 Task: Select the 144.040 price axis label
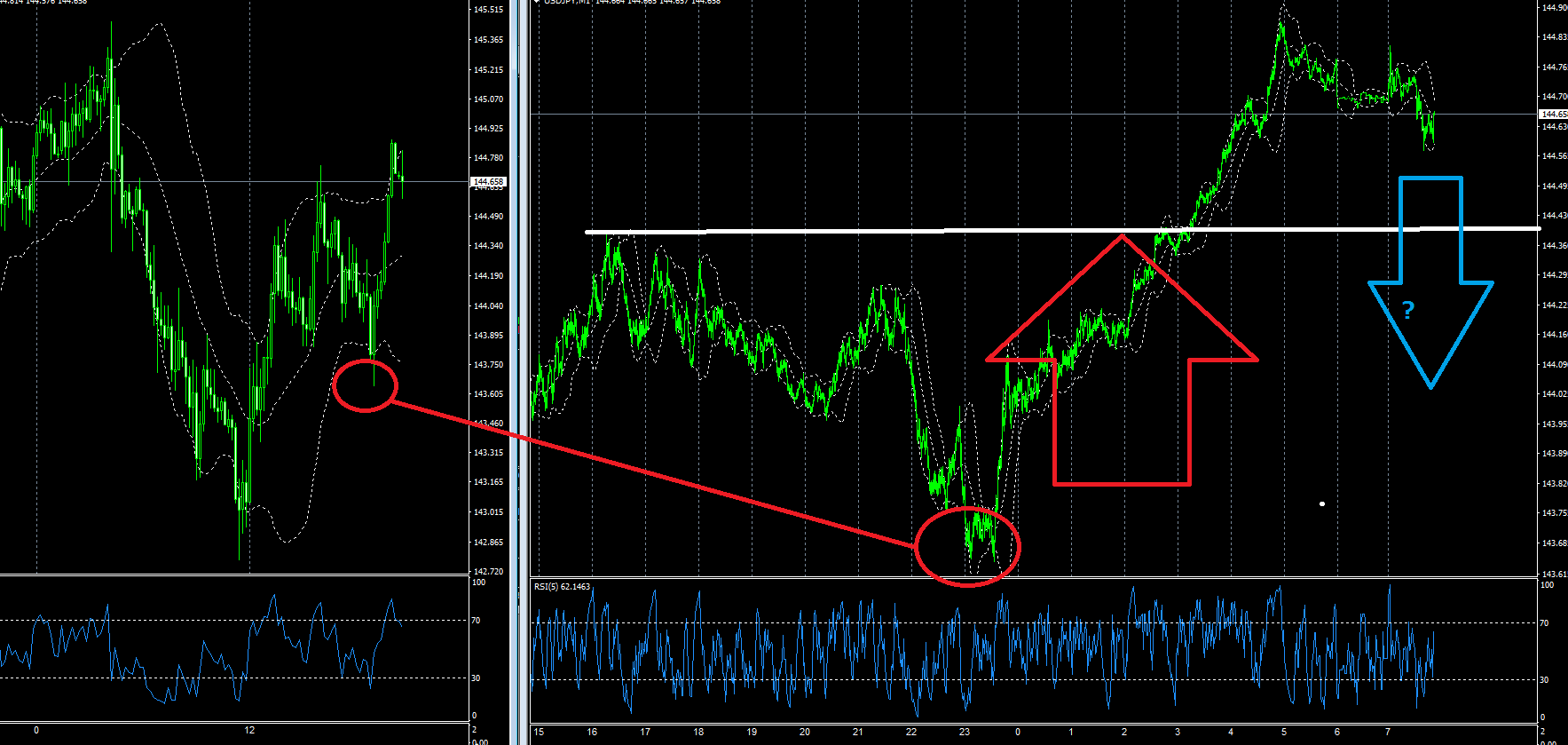pyautogui.click(x=489, y=305)
